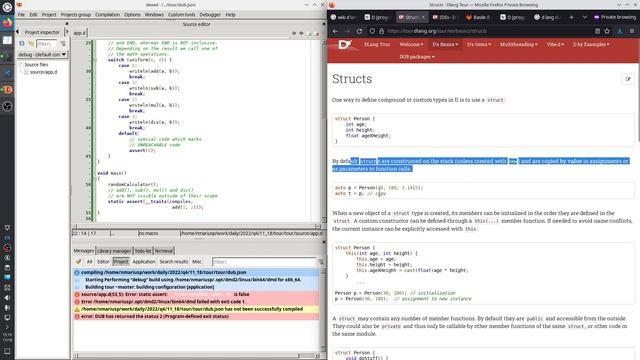640x360 pixels.
Task: Switch to the IDEs browser tab
Action: point(445,17)
